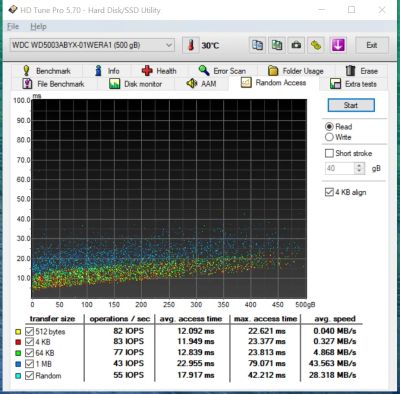The height and width of the screenshot is (394, 400).
Task: Open the Extra tests tab
Action: coord(353,84)
